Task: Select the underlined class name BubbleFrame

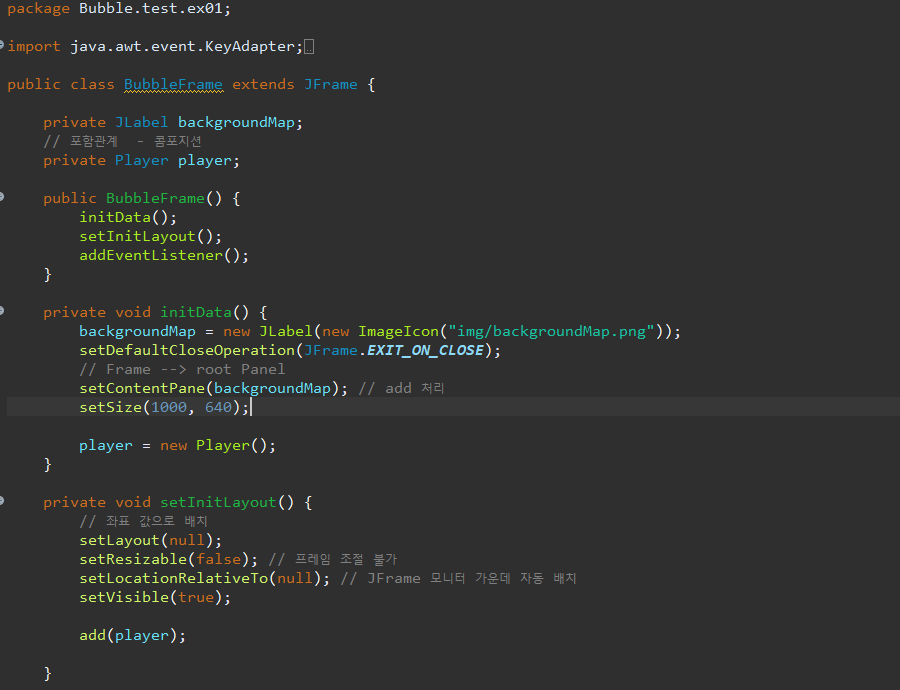Action: (173, 84)
